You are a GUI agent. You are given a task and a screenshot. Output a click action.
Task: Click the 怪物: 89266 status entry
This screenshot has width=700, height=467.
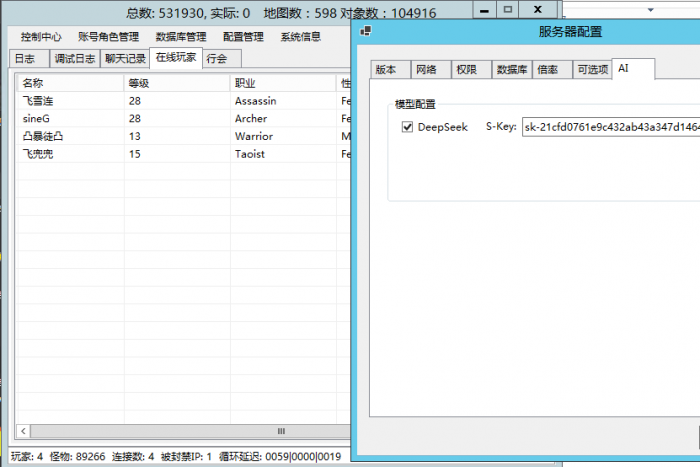tap(77, 456)
